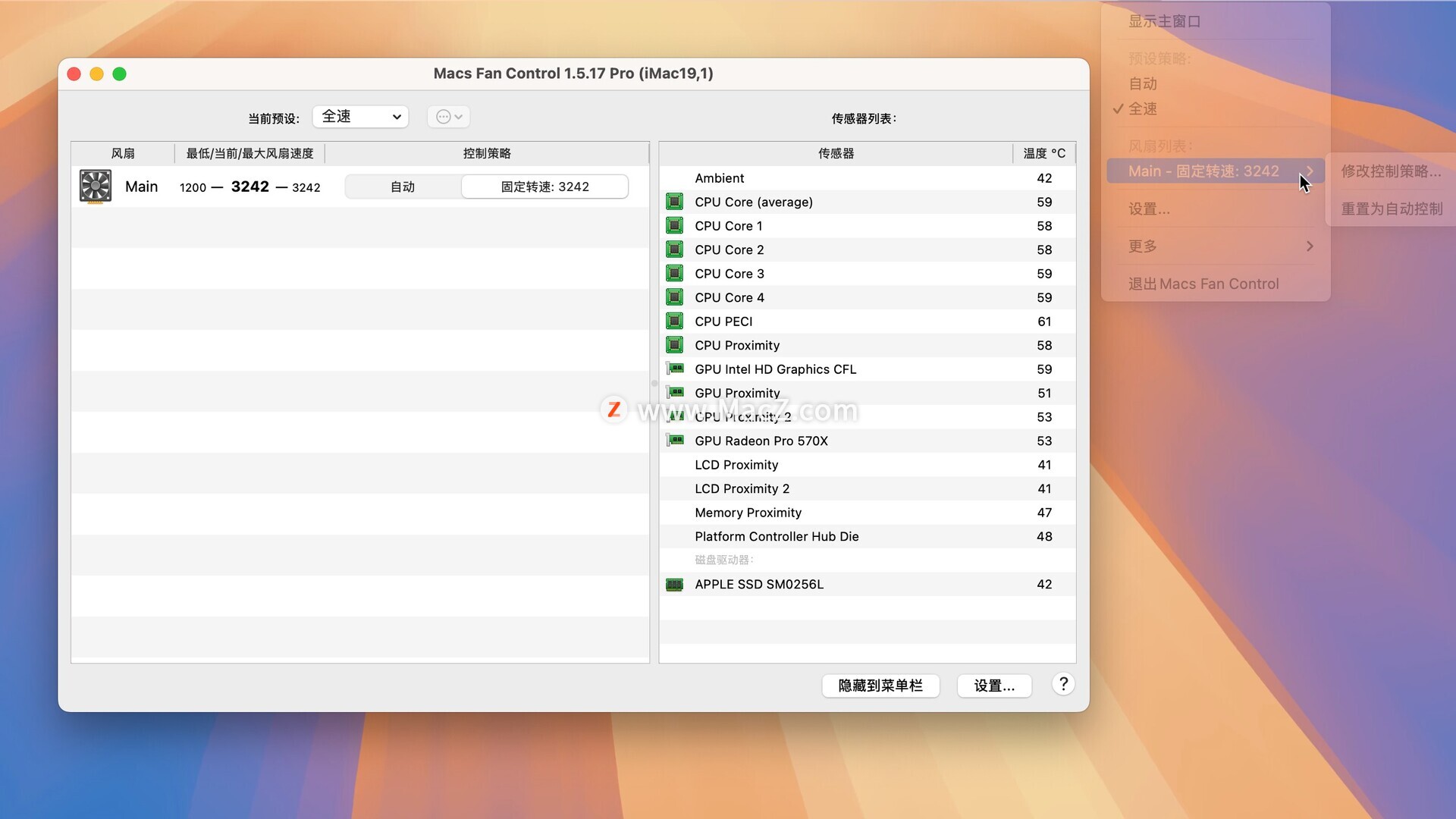Expand the Main 固定转速 submenu chevron
The image size is (1456, 819).
[1310, 171]
